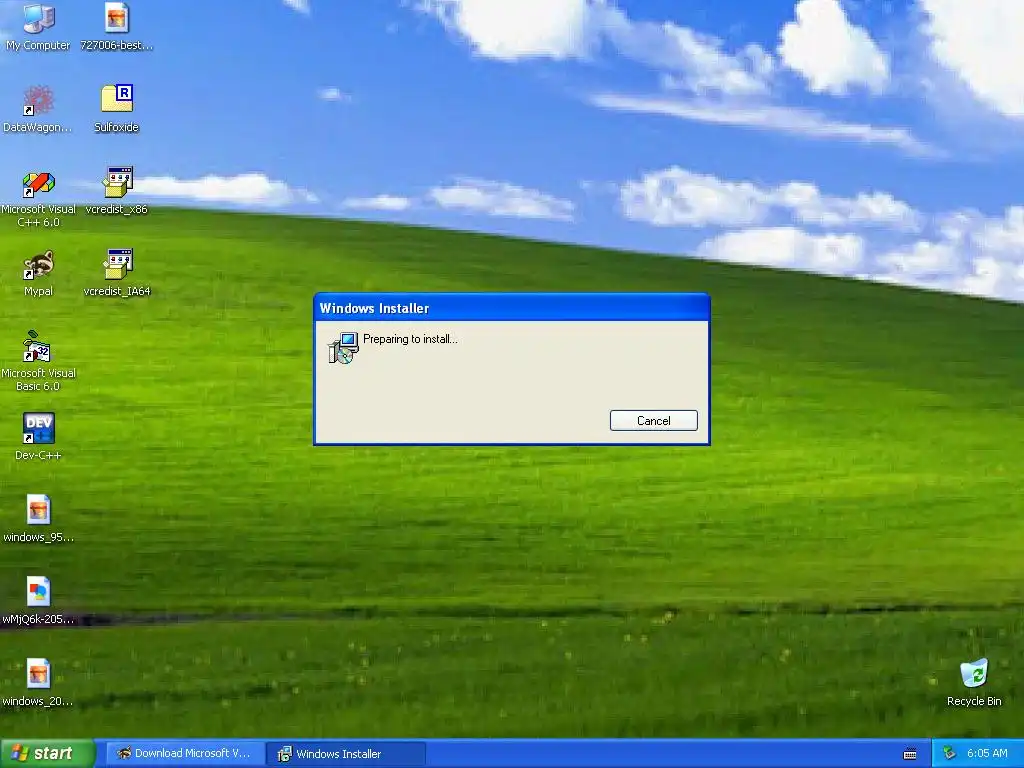Switch to Download Microsoft V... taskbar window
Image resolution: width=1024 pixels, height=768 pixels.
click(x=184, y=754)
